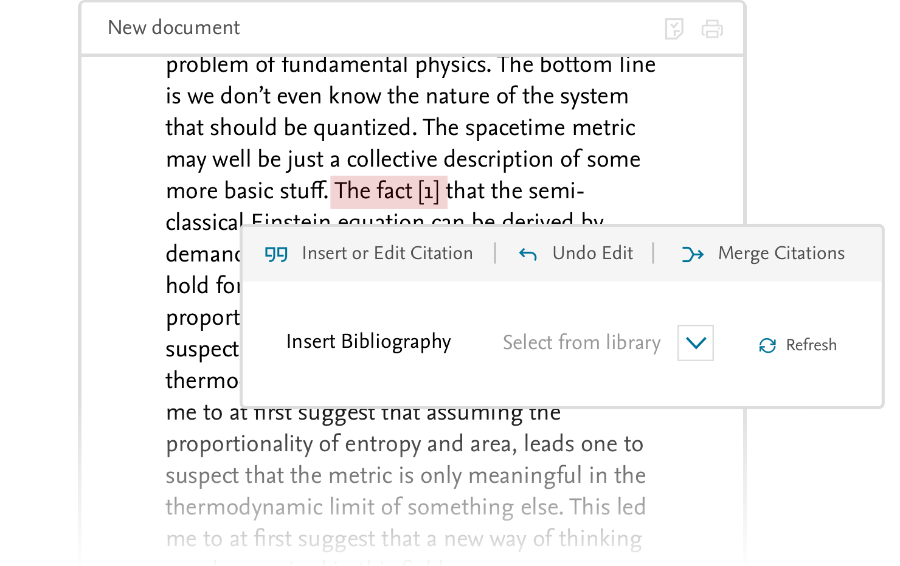
Task: Click the print icon in document header
Action: (712, 29)
